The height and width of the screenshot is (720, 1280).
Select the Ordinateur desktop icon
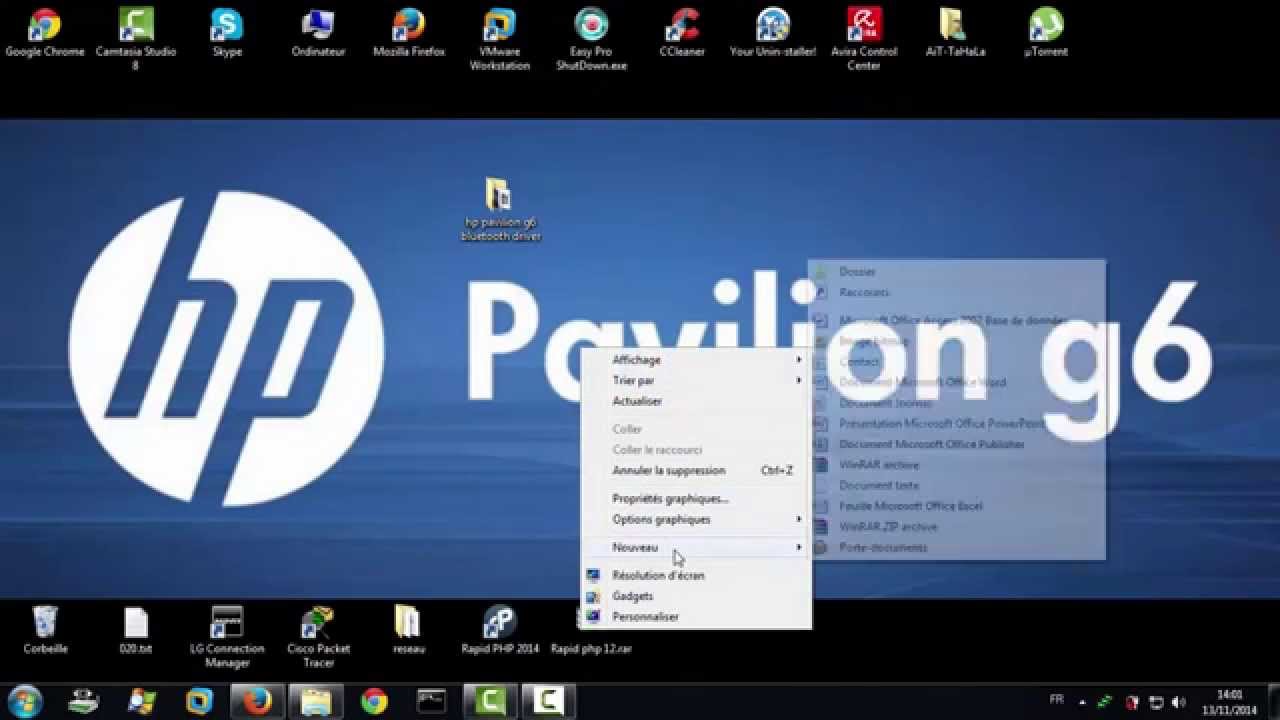(318, 33)
